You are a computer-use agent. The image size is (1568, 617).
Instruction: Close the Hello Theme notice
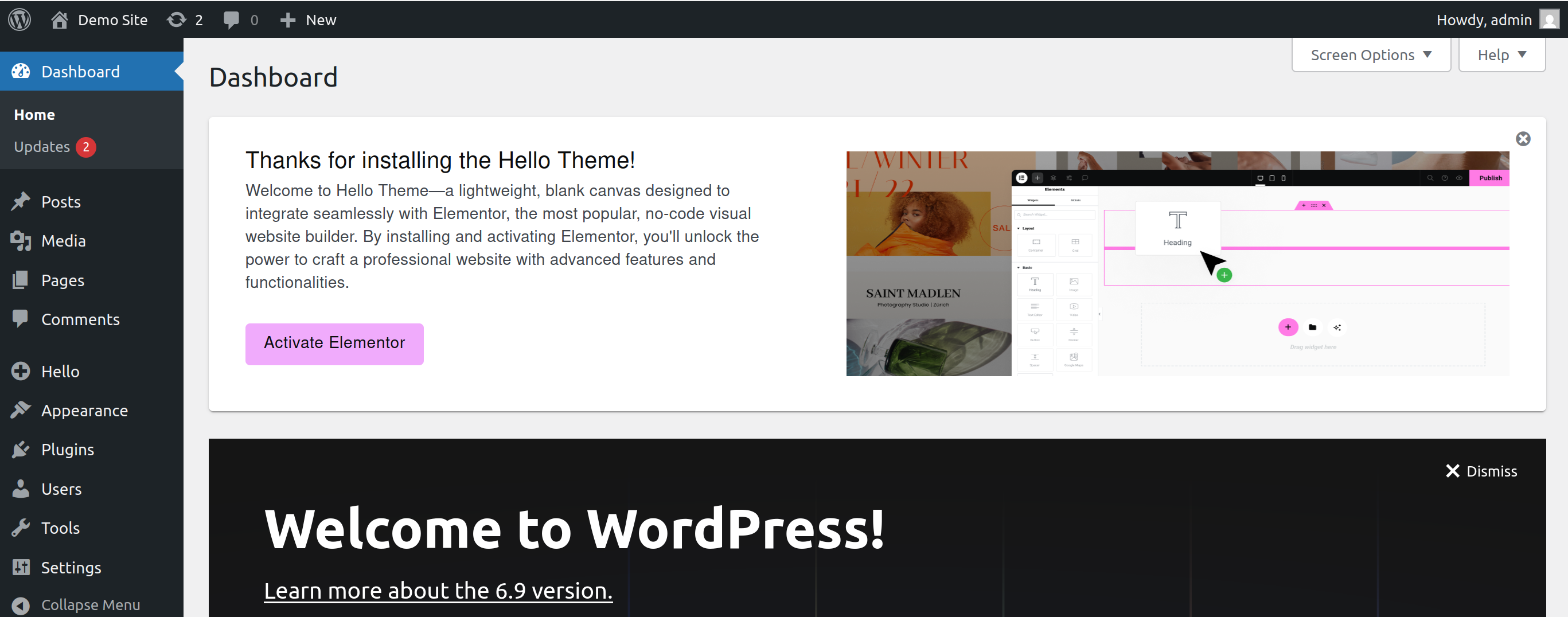[x=1523, y=139]
